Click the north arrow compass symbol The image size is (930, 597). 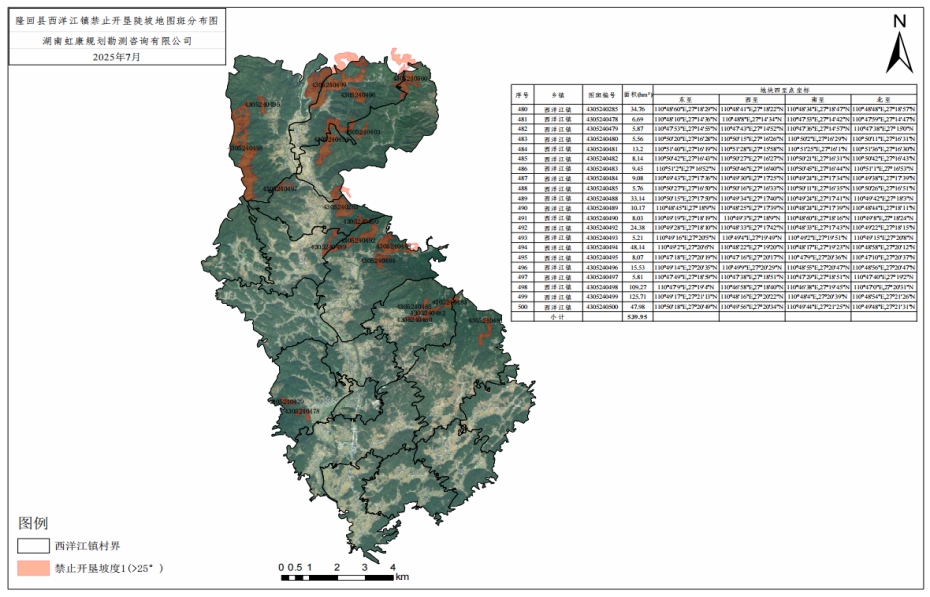point(899,45)
